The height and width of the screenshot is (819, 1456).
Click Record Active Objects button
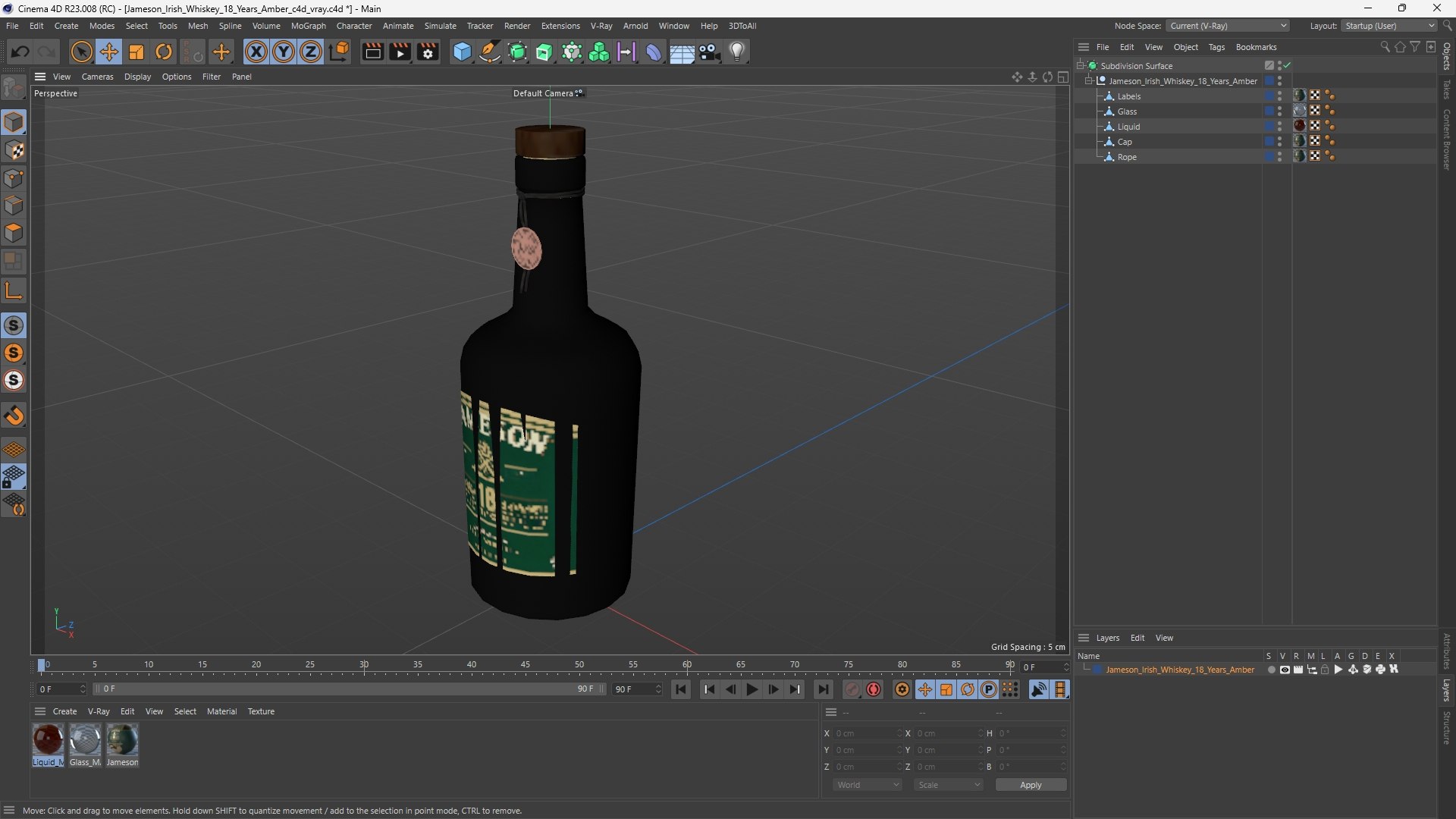[852, 689]
